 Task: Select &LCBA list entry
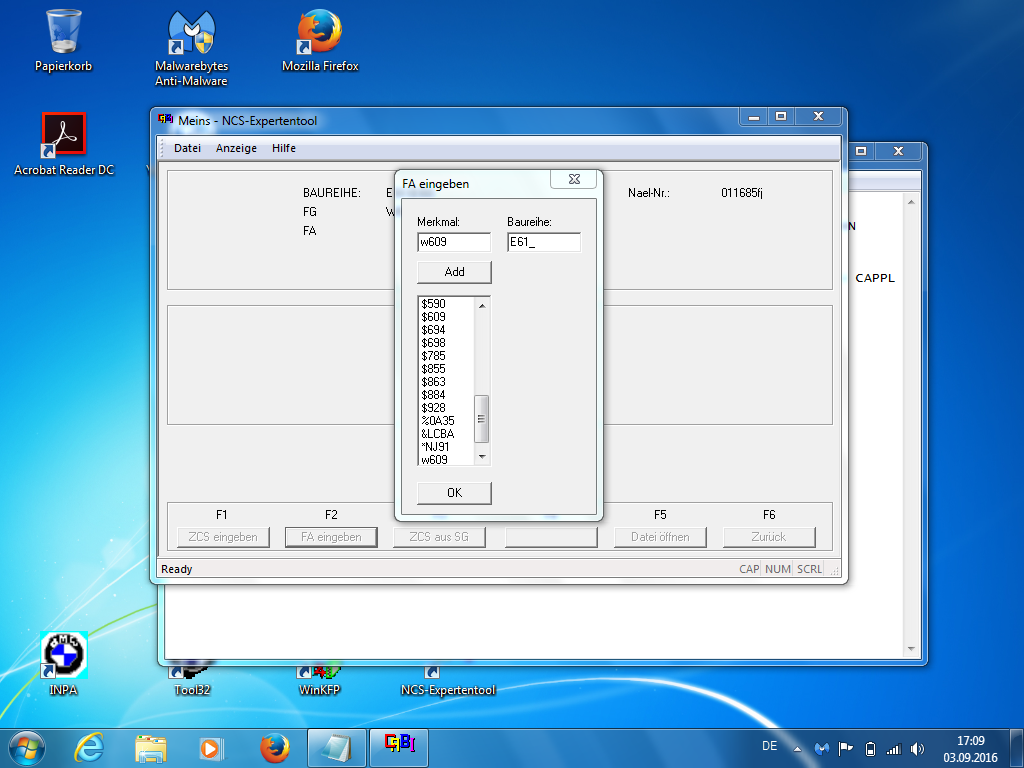point(447,434)
